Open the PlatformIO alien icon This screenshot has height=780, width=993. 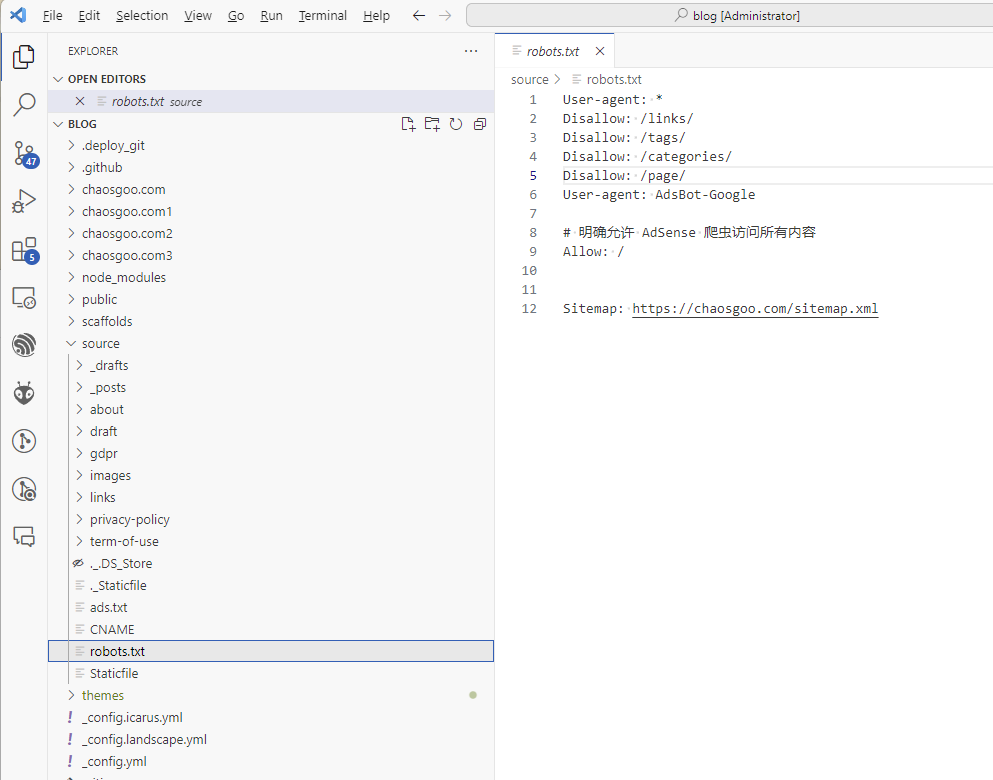24,393
